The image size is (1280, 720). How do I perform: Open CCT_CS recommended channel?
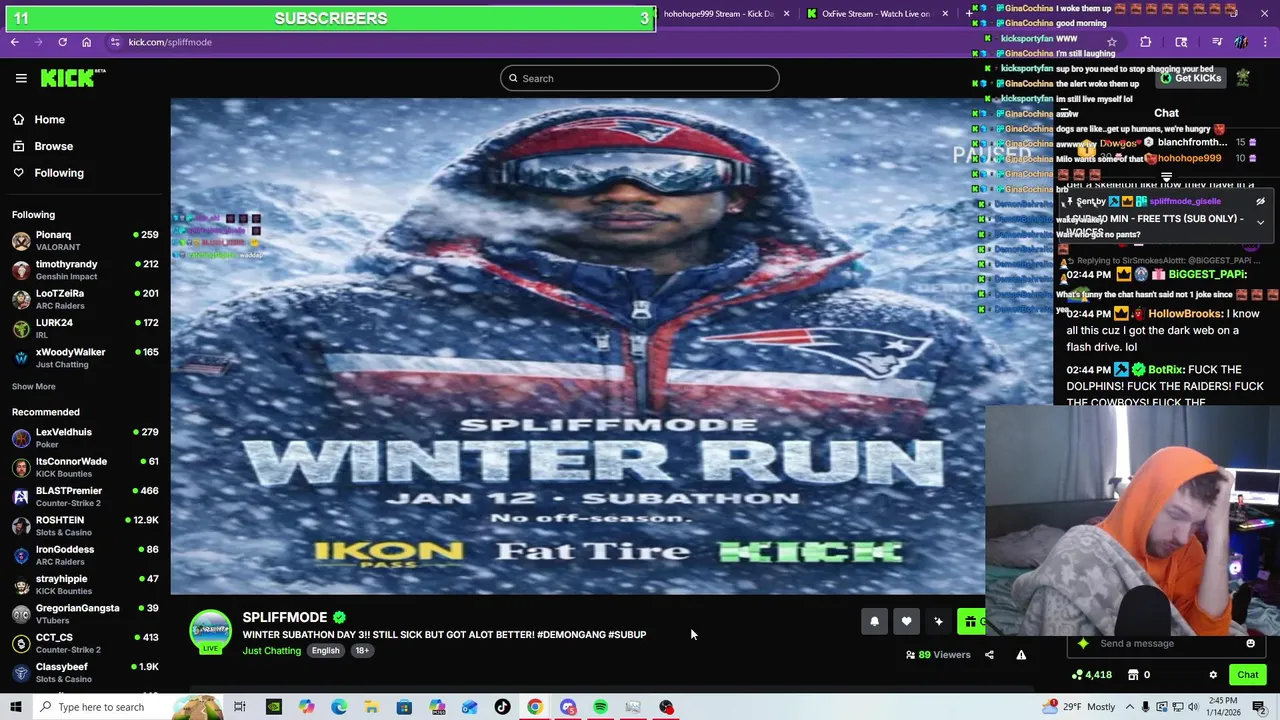click(x=85, y=643)
